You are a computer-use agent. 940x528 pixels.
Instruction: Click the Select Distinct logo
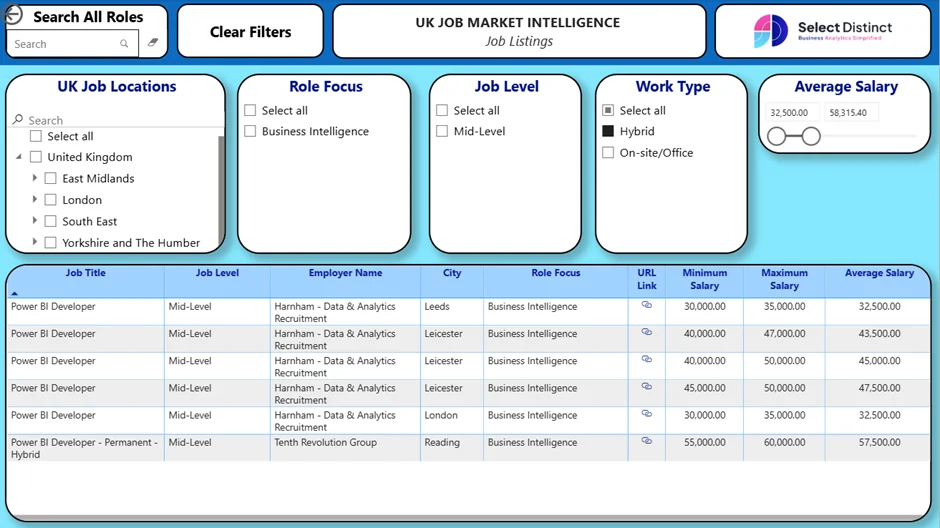[822, 31]
